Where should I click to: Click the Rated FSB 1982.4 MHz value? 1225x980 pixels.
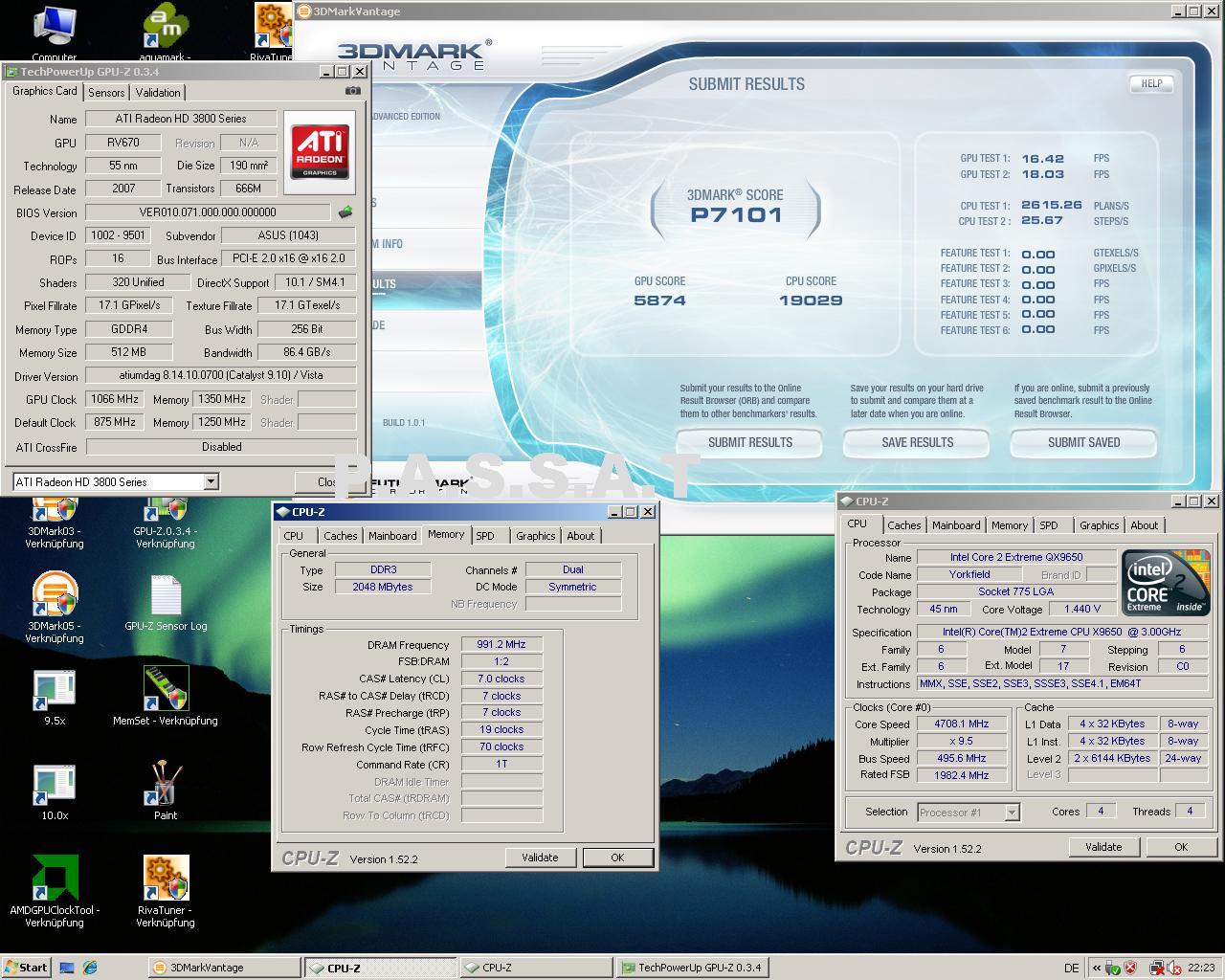pos(963,775)
